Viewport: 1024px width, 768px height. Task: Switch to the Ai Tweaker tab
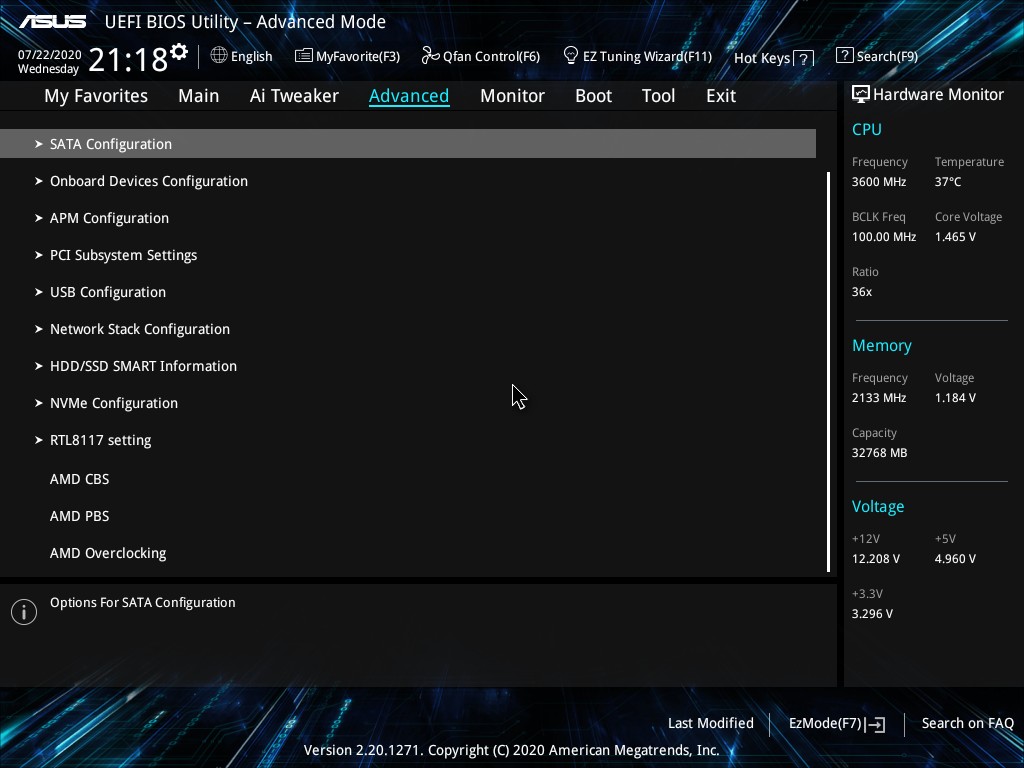294,96
